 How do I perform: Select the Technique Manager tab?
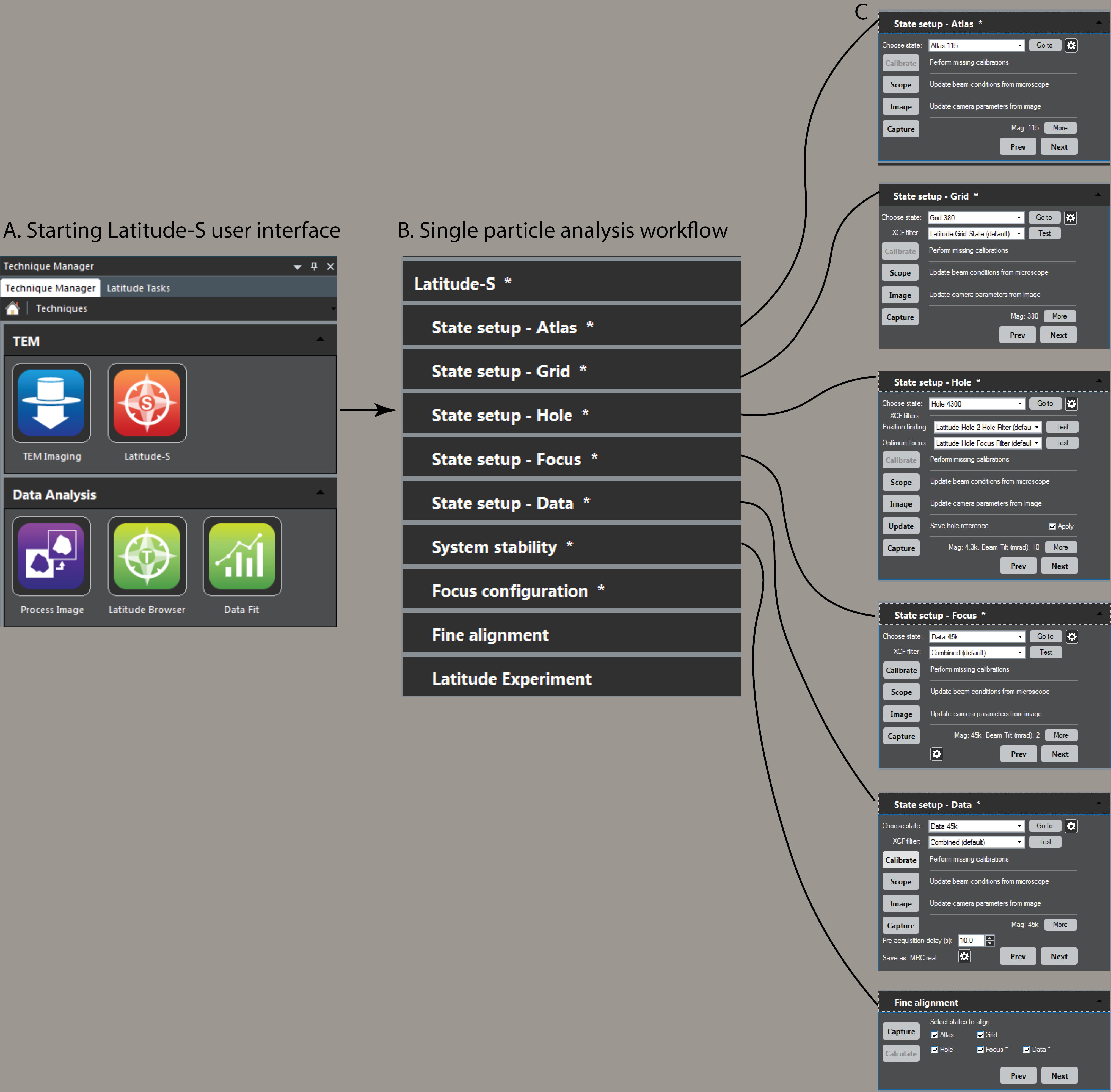(x=51, y=288)
